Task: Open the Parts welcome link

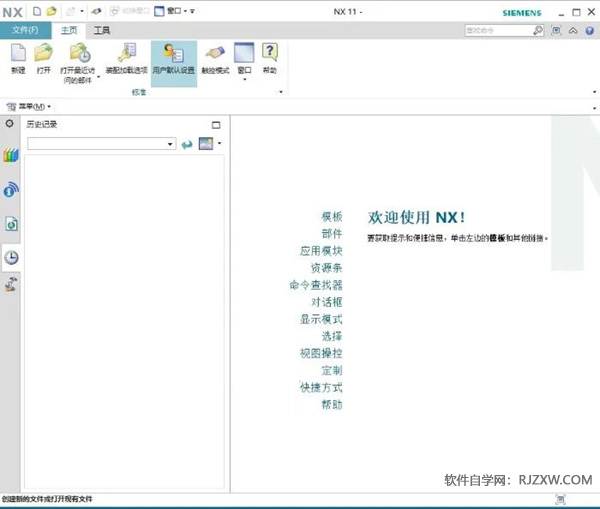Action: click(331, 233)
